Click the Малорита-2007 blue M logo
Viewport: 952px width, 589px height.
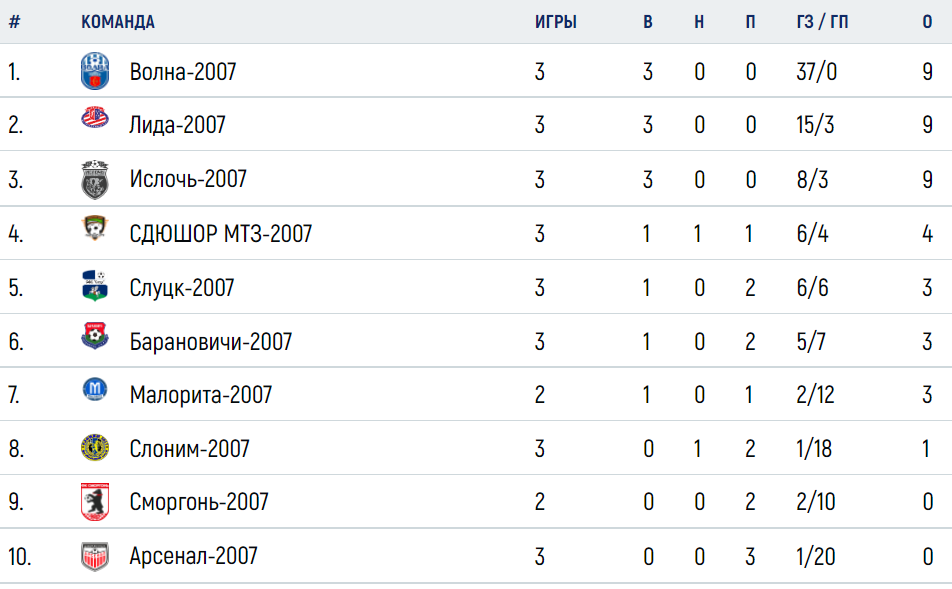95,389
